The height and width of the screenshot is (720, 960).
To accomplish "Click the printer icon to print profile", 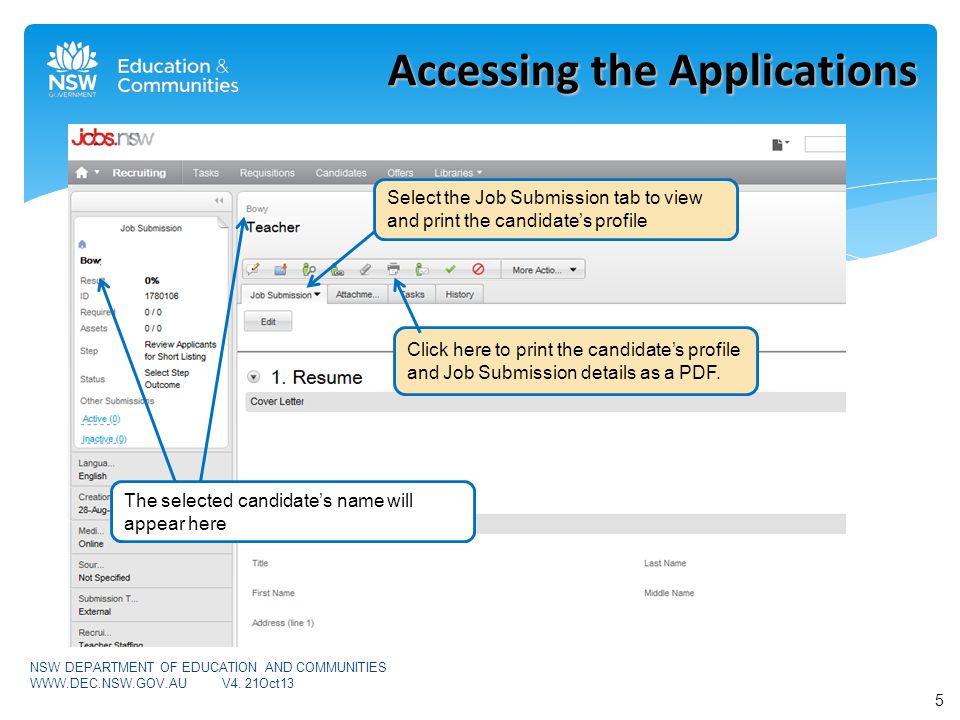I will pos(394,269).
